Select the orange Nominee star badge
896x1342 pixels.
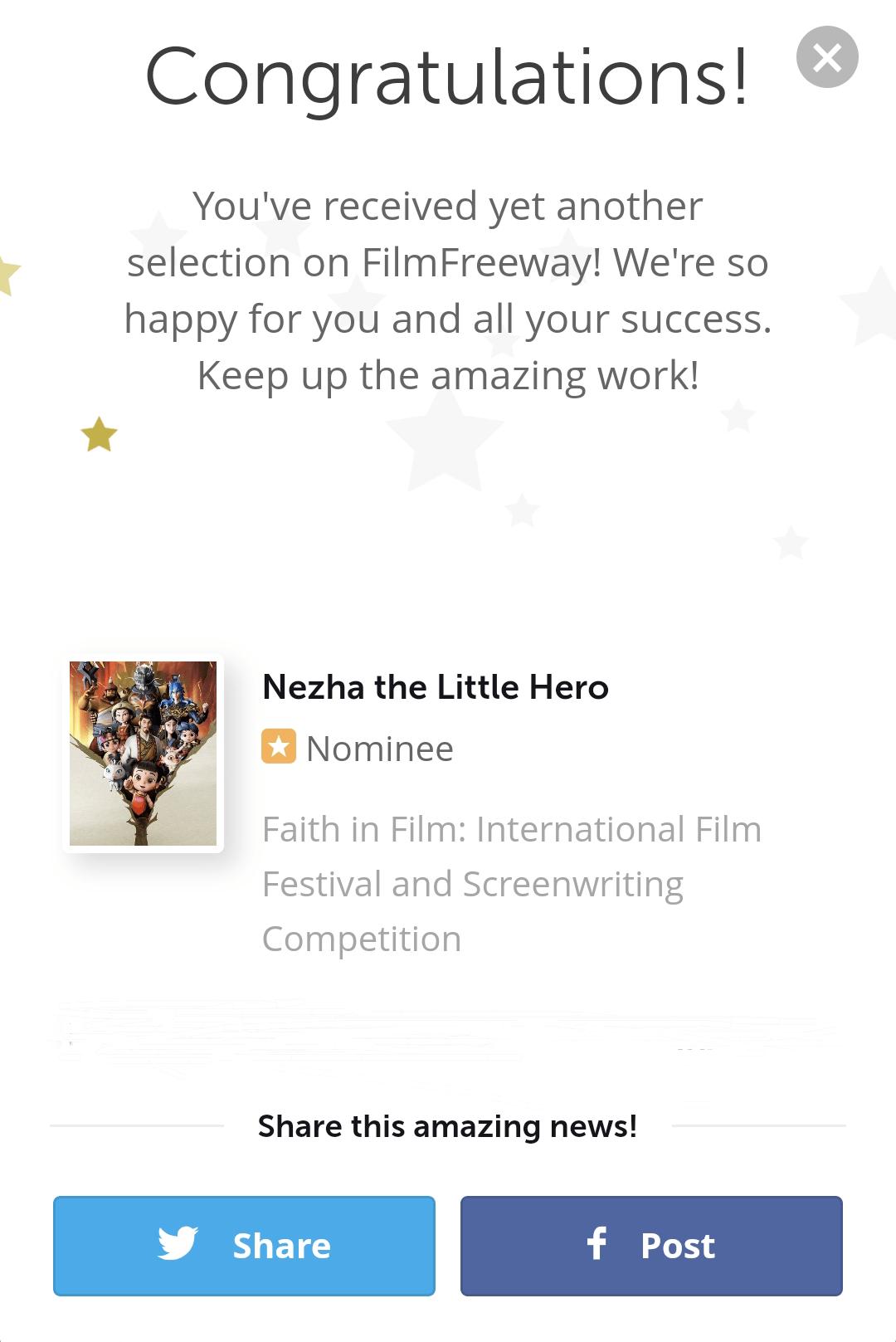click(x=279, y=748)
